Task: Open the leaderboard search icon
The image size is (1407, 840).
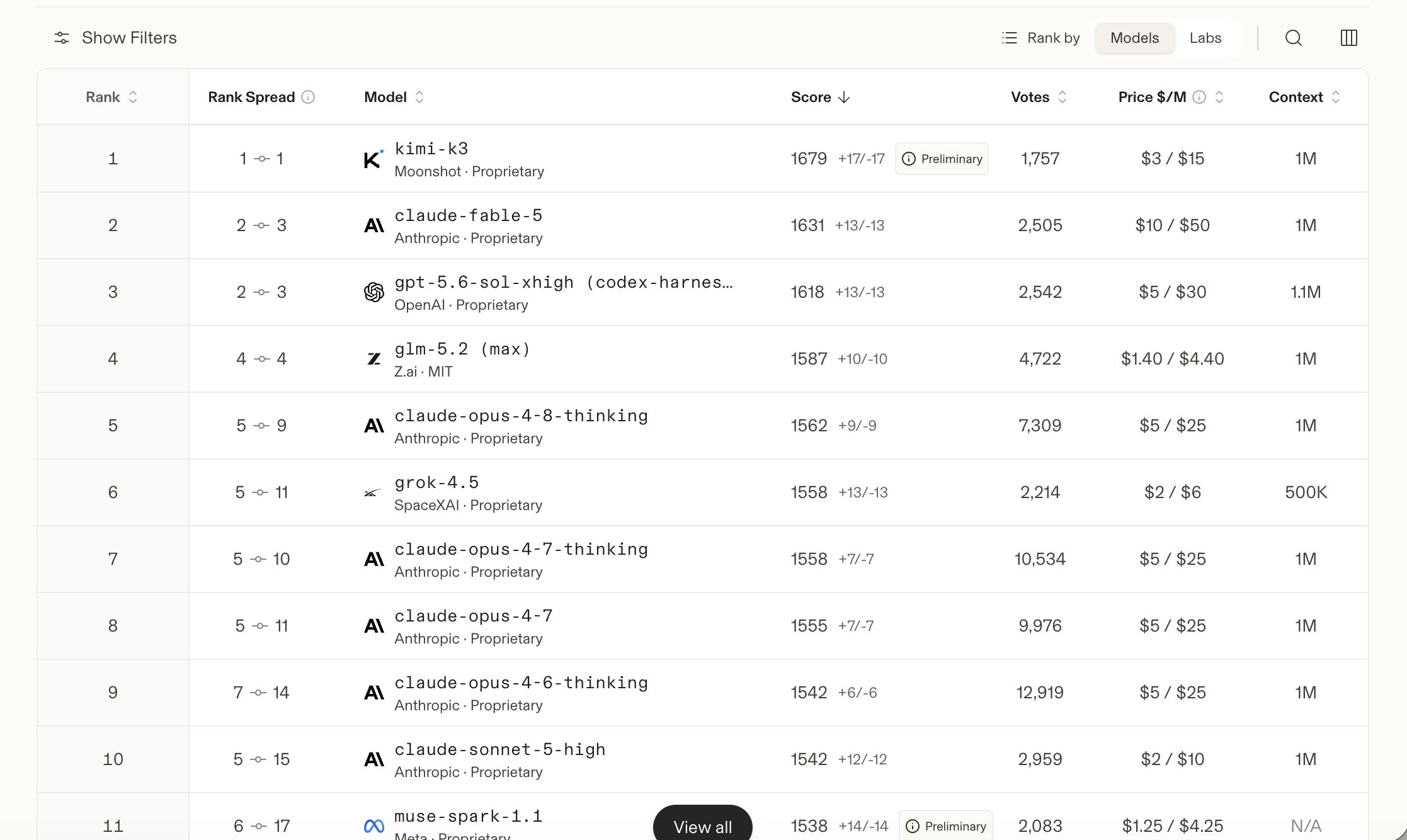Action: coord(1294,38)
